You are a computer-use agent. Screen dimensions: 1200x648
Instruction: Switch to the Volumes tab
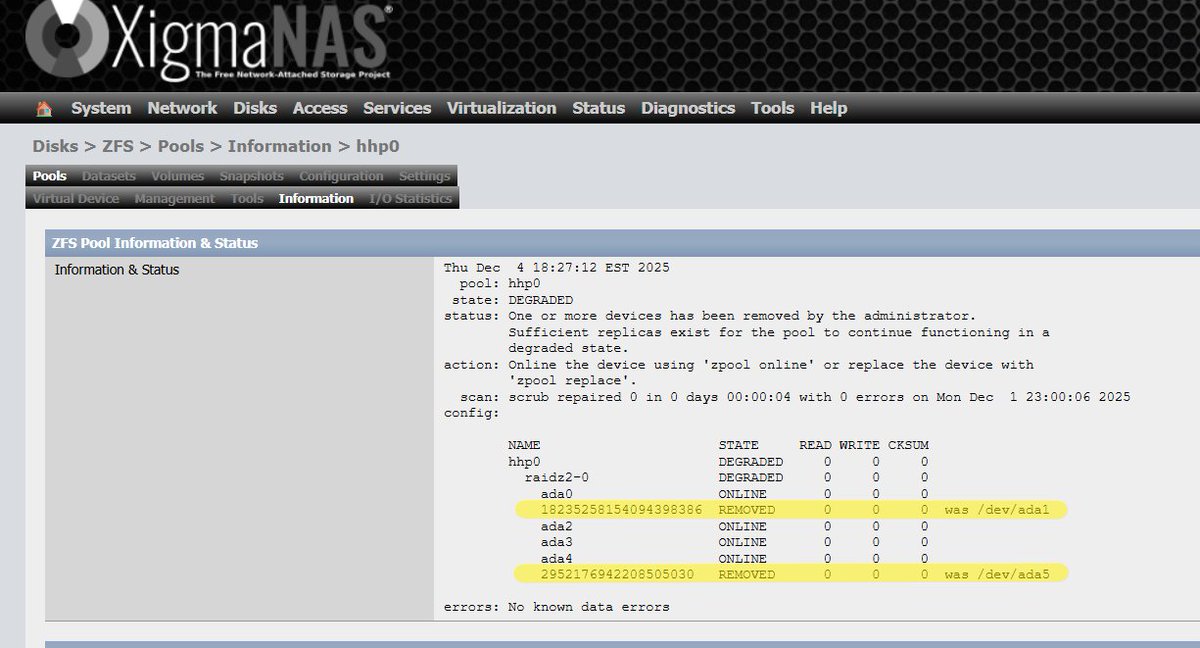[x=178, y=176]
